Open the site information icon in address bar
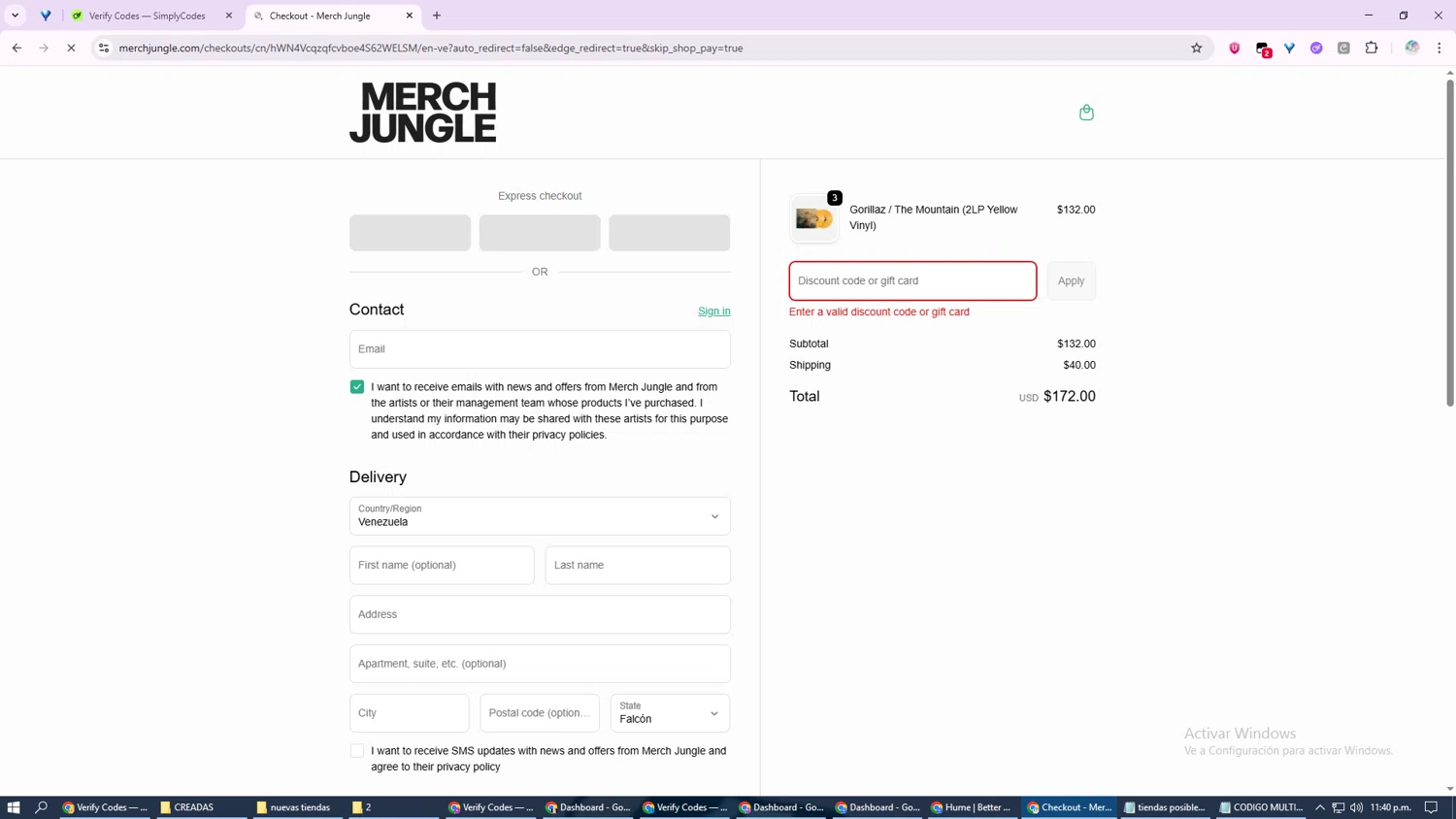This screenshot has height=819, width=1456. (104, 48)
